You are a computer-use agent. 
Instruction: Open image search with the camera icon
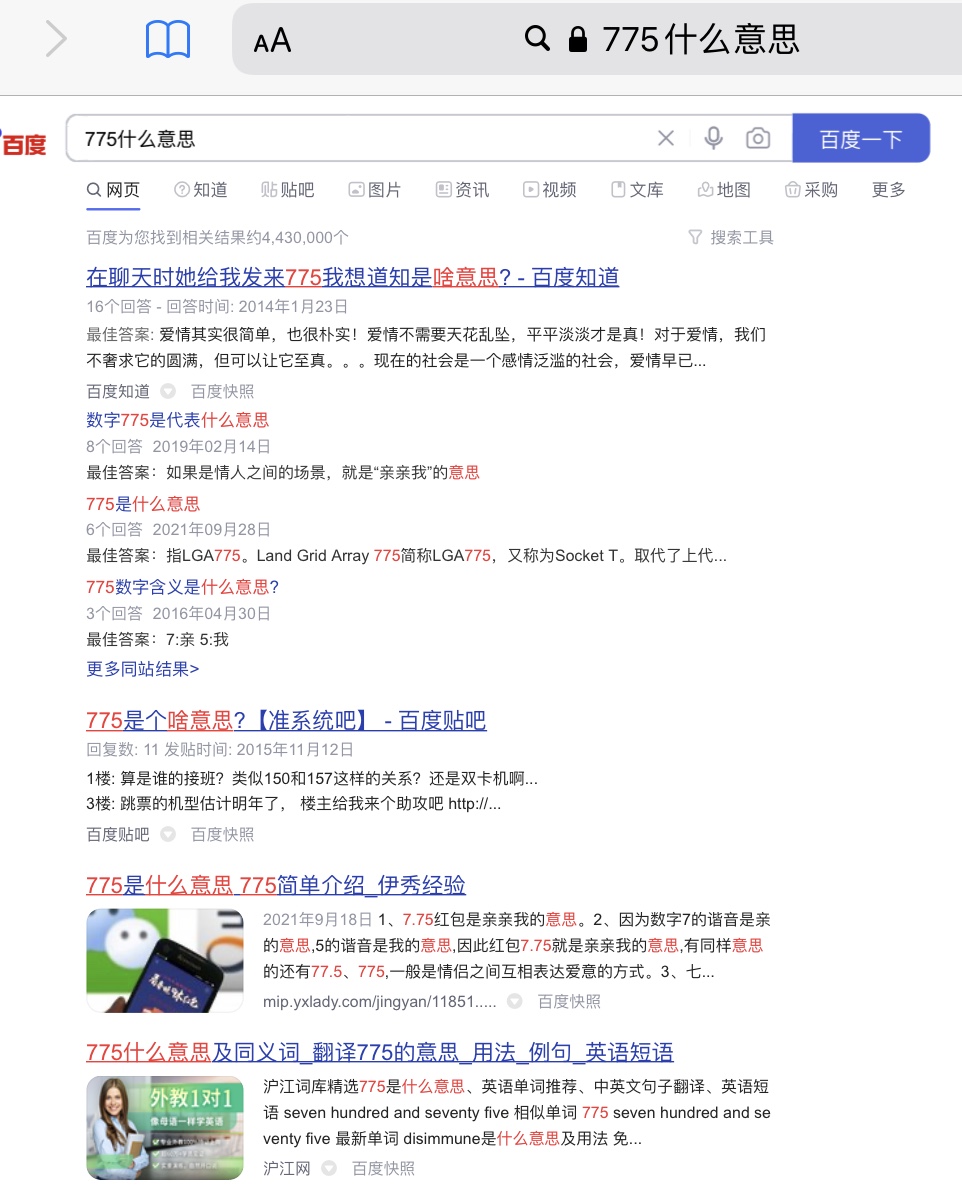click(758, 138)
